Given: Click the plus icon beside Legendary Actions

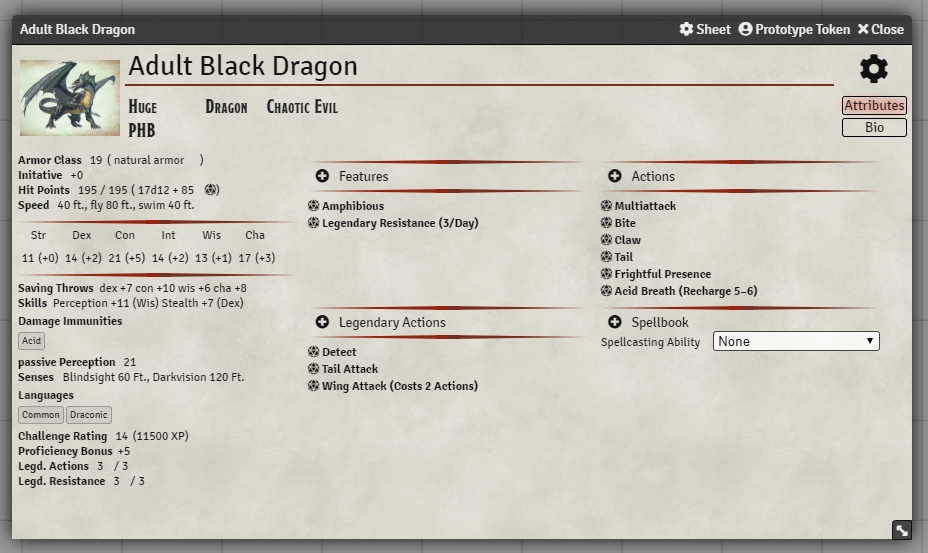Looking at the screenshot, I should coord(322,323).
